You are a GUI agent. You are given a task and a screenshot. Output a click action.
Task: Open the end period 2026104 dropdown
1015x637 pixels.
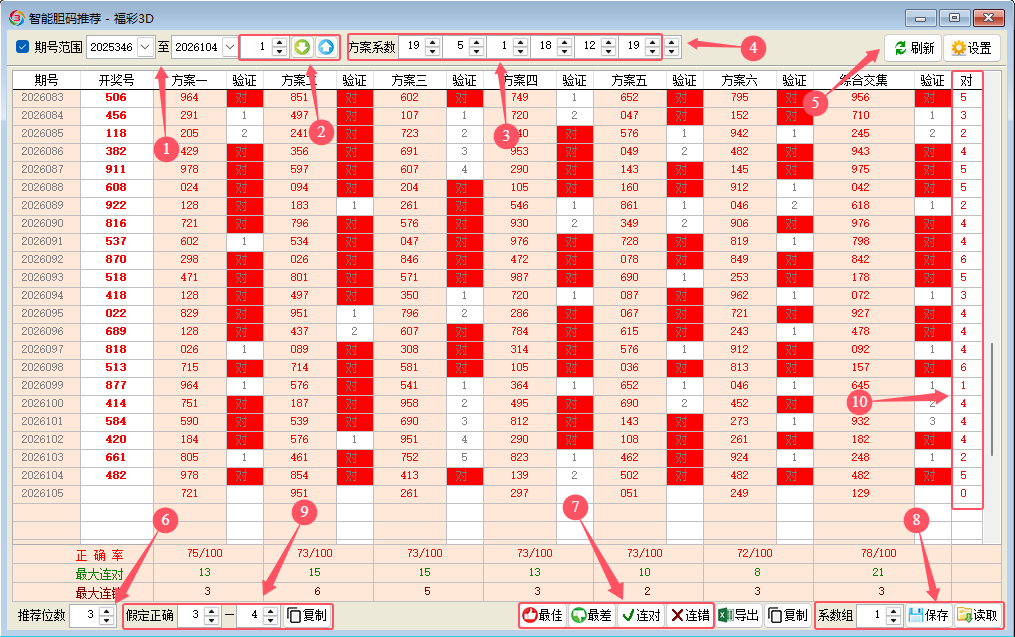pos(230,47)
